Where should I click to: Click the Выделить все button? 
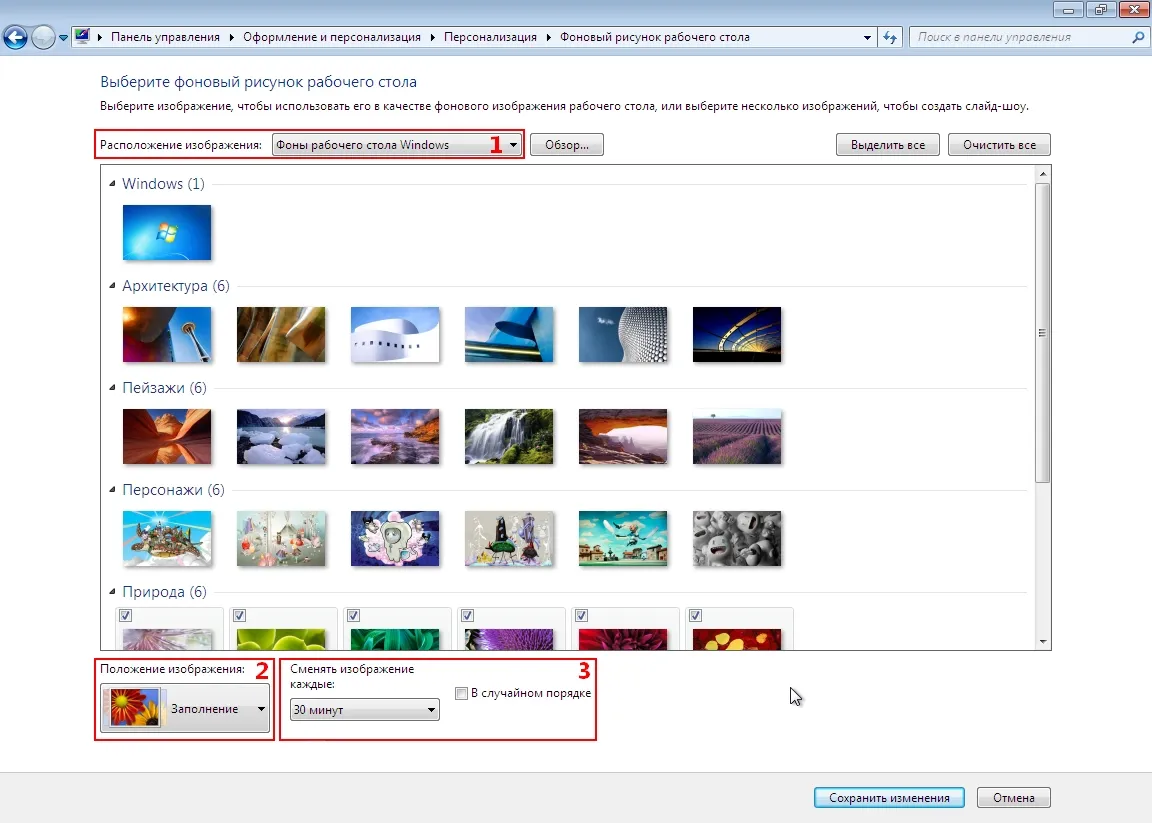point(888,145)
